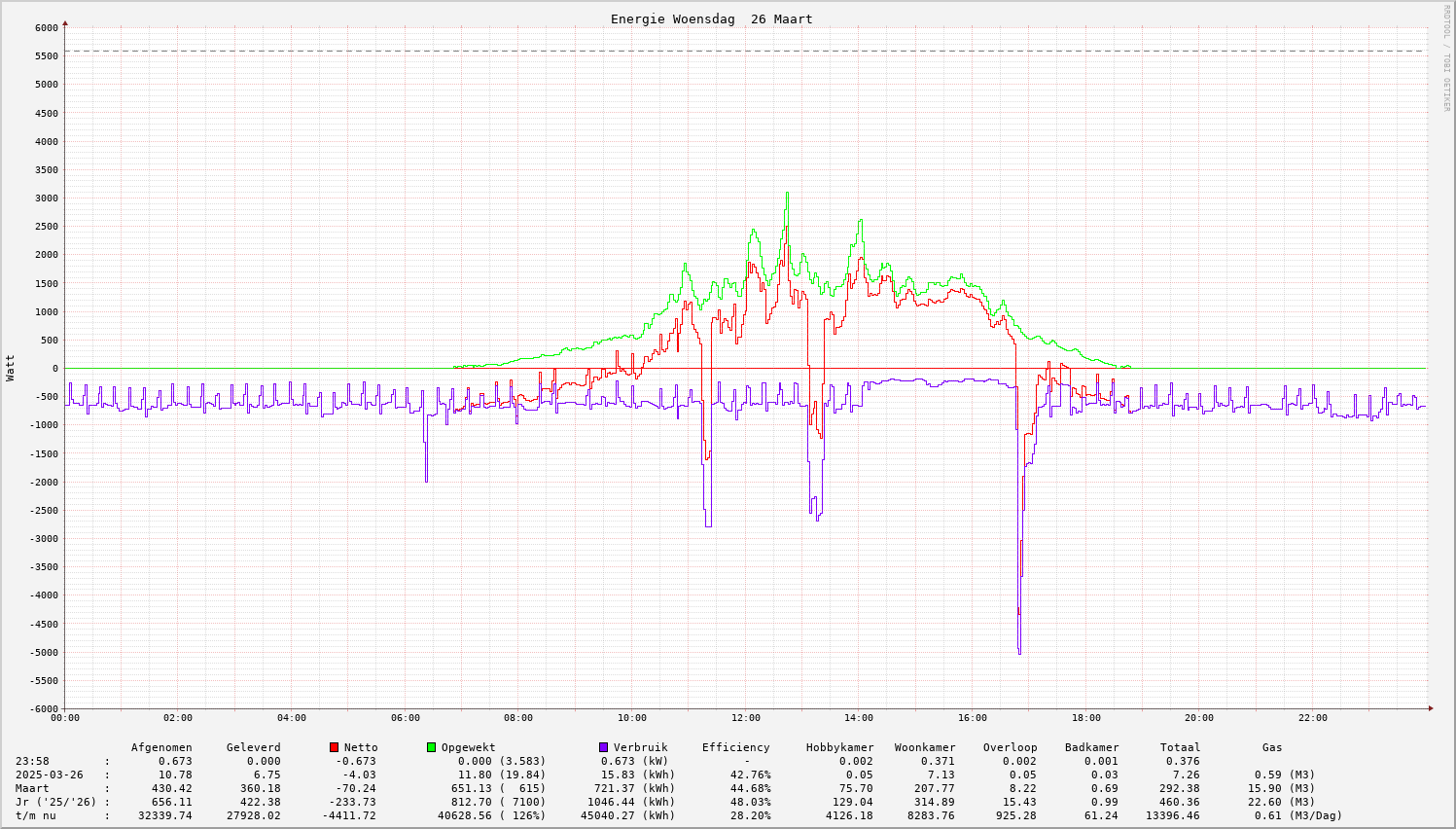Click the 06:00 time axis label
1456x829 pixels.
click(405, 718)
